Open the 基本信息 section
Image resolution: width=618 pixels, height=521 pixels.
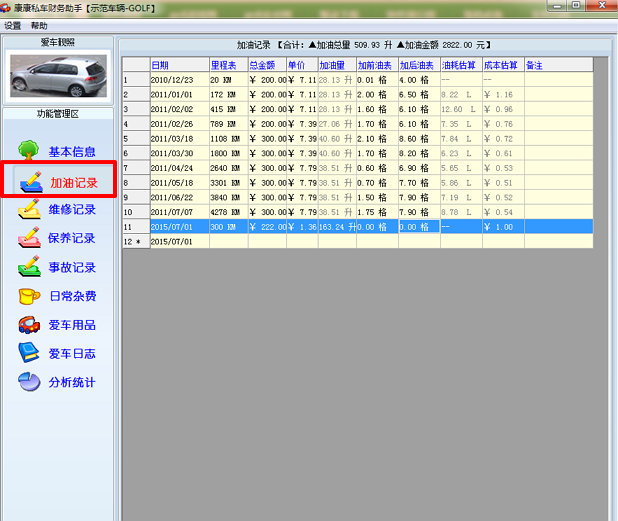72,152
